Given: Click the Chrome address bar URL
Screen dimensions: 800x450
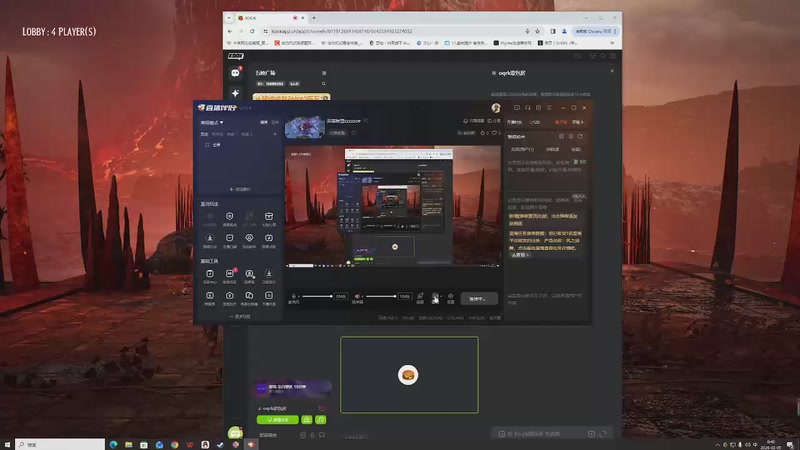Looking at the screenshot, I should pos(342,31).
